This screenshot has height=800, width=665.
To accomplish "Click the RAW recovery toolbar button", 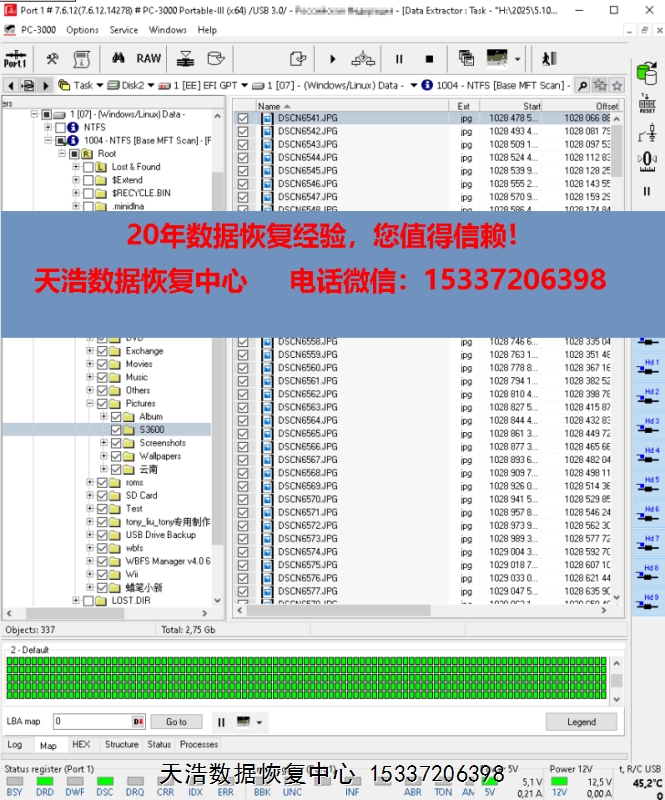I will tap(148, 59).
